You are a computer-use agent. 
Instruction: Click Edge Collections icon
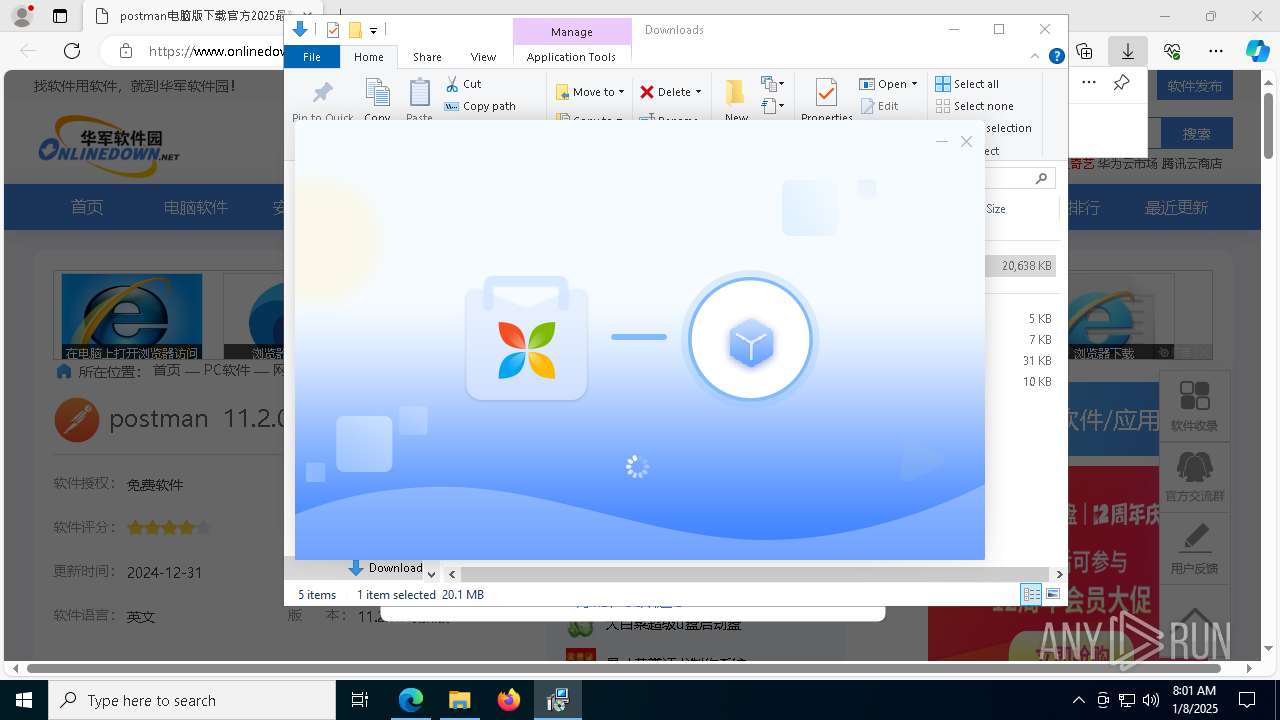[1084, 51]
